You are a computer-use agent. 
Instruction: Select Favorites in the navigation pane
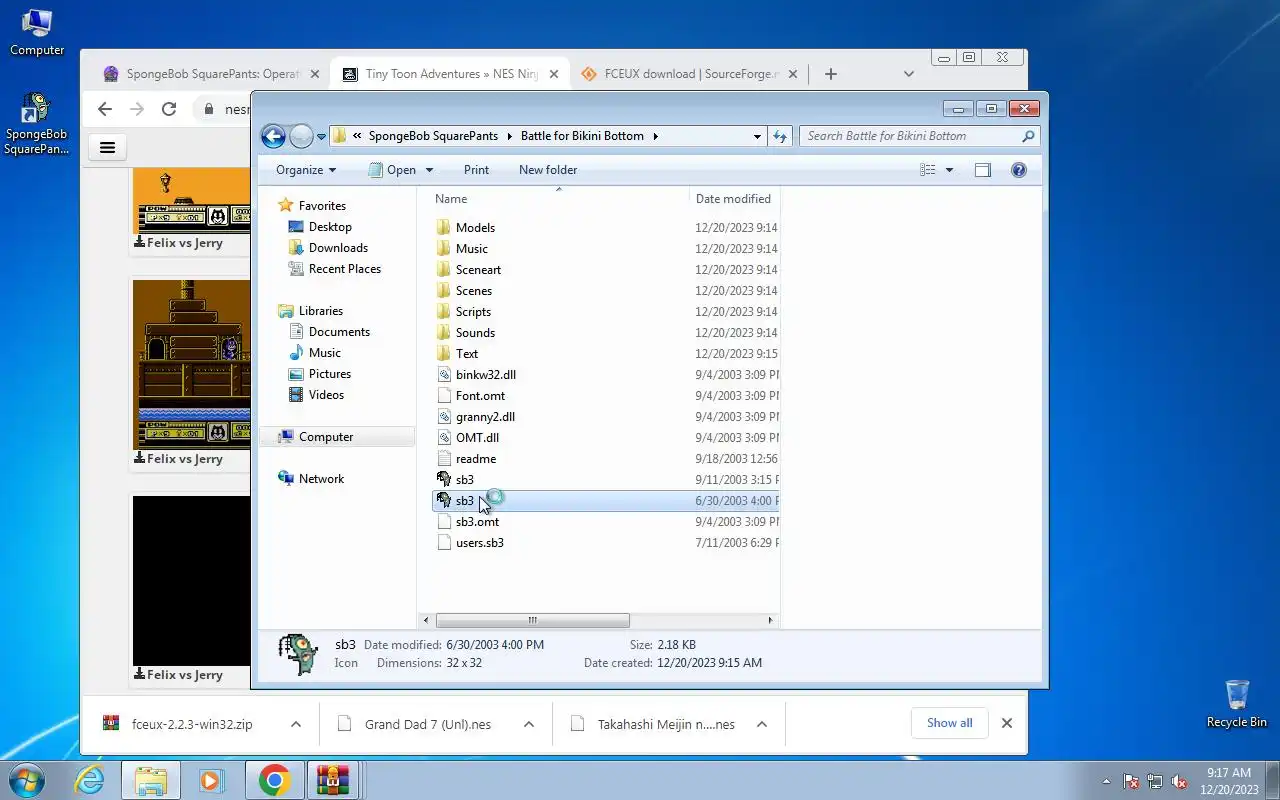[322, 206]
